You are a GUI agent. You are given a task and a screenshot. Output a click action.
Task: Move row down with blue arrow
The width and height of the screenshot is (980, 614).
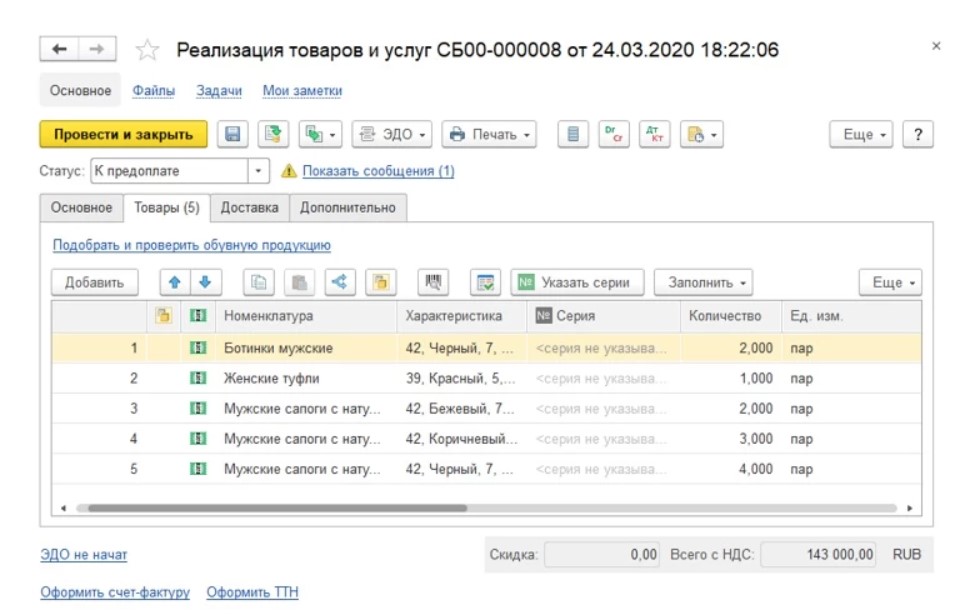click(205, 283)
